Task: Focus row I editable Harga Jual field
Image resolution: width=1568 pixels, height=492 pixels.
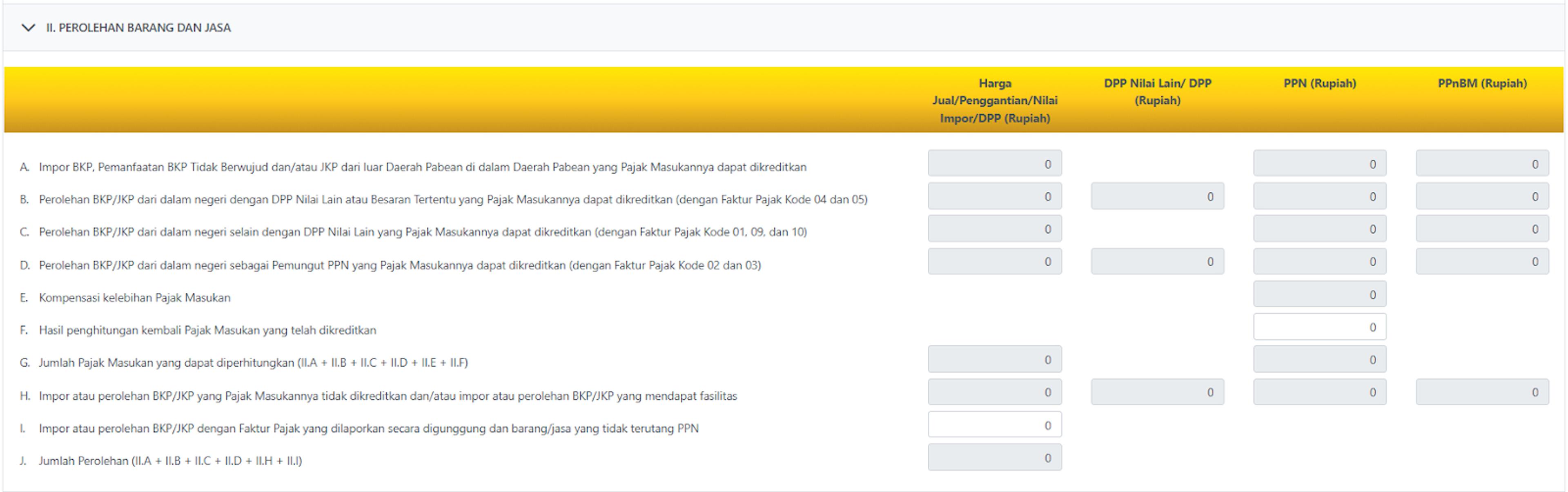Action: click(995, 425)
